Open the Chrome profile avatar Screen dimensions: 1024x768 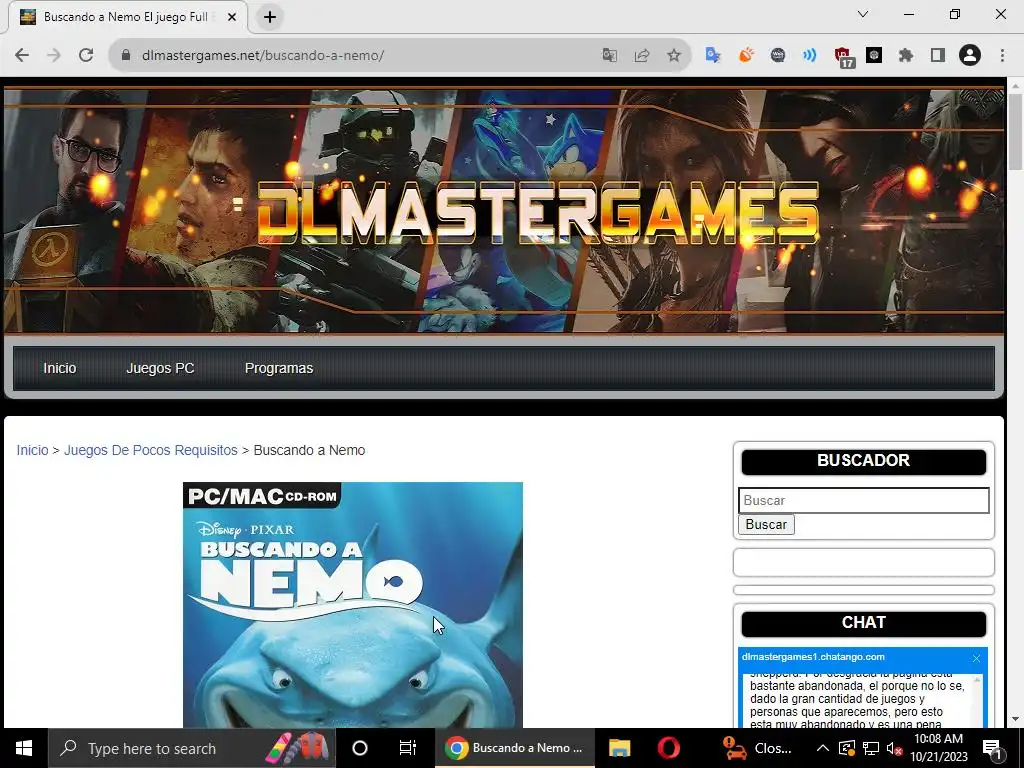(x=970, y=56)
